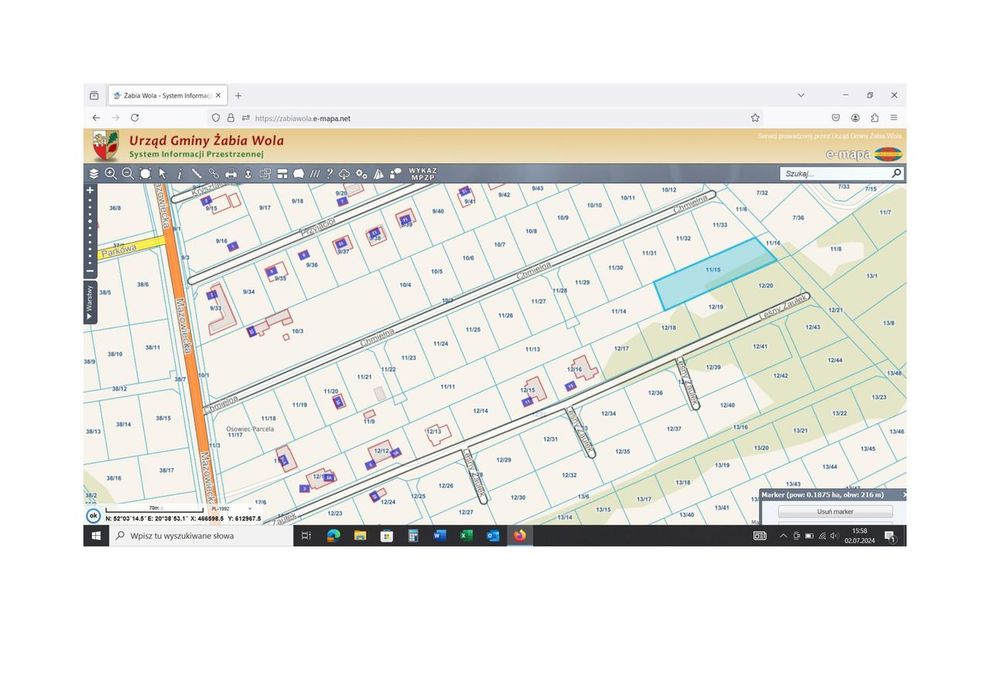Open the map layers stack icon
990x700 pixels.
pyautogui.click(x=94, y=174)
